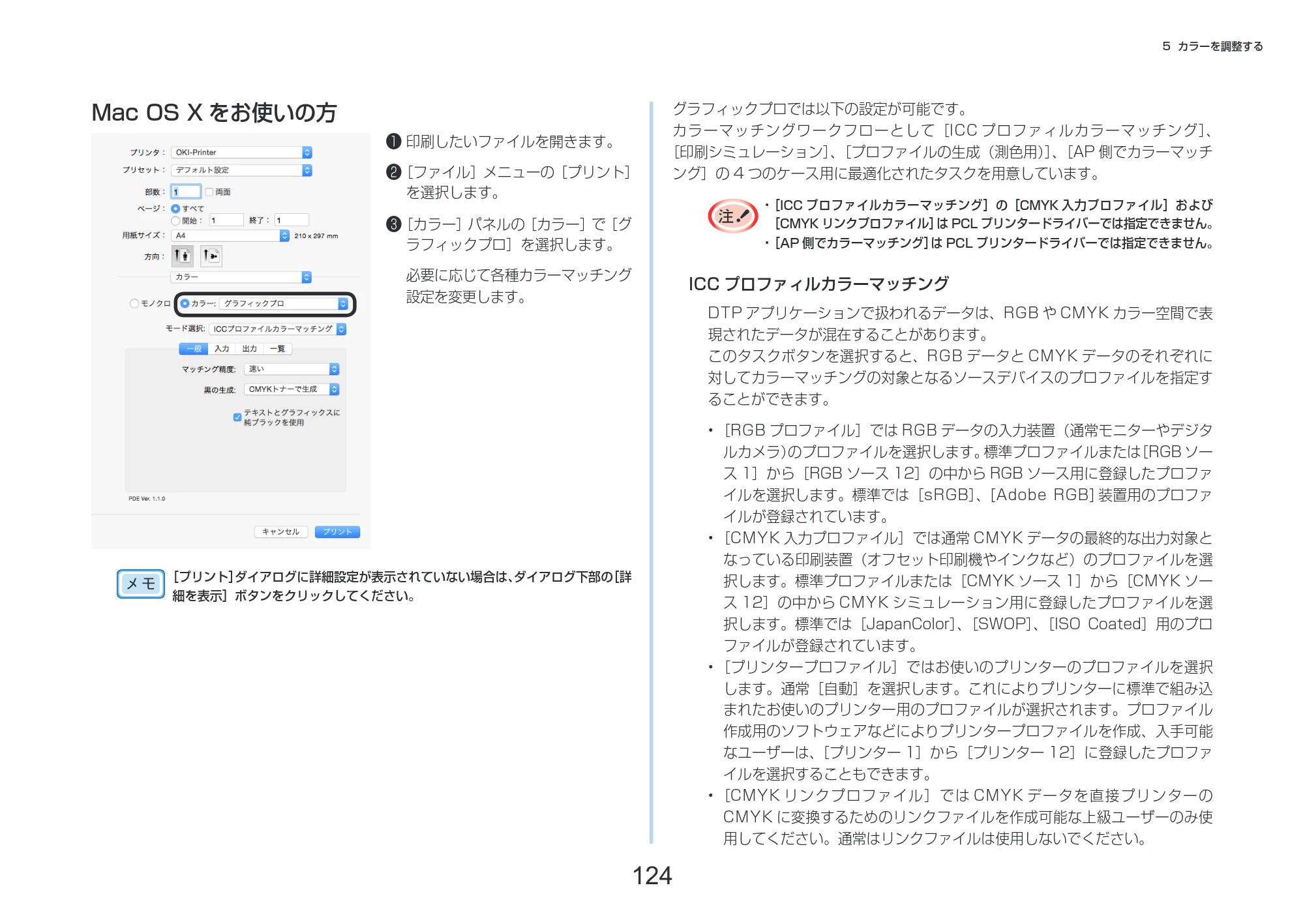This screenshot has width=1305, height=924.
Task: Toggle テキストとグラフィックスに純ブラックを使用 checkbox
Action: pos(237,417)
